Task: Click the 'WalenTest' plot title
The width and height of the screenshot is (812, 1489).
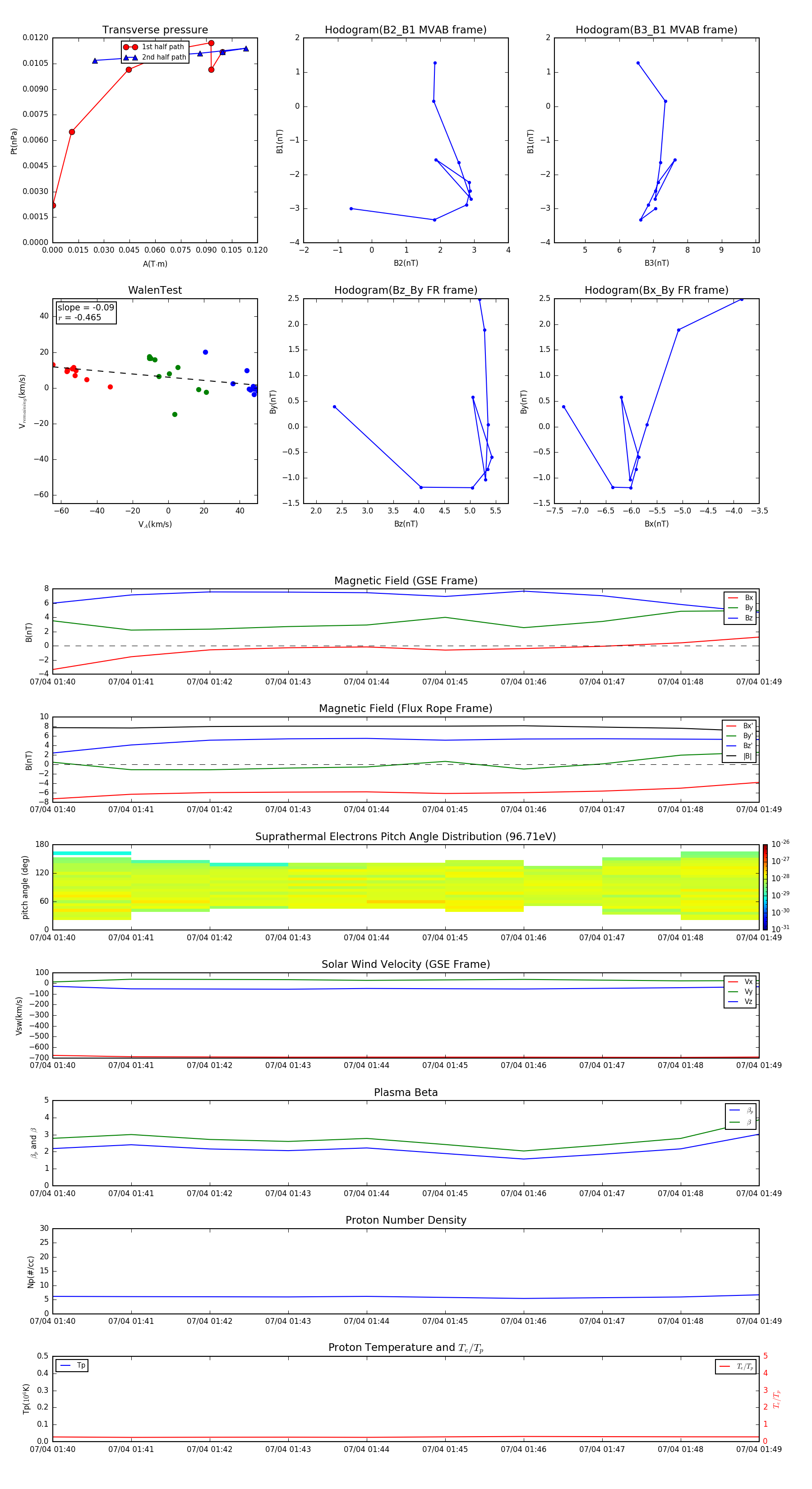Action: point(155,290)
